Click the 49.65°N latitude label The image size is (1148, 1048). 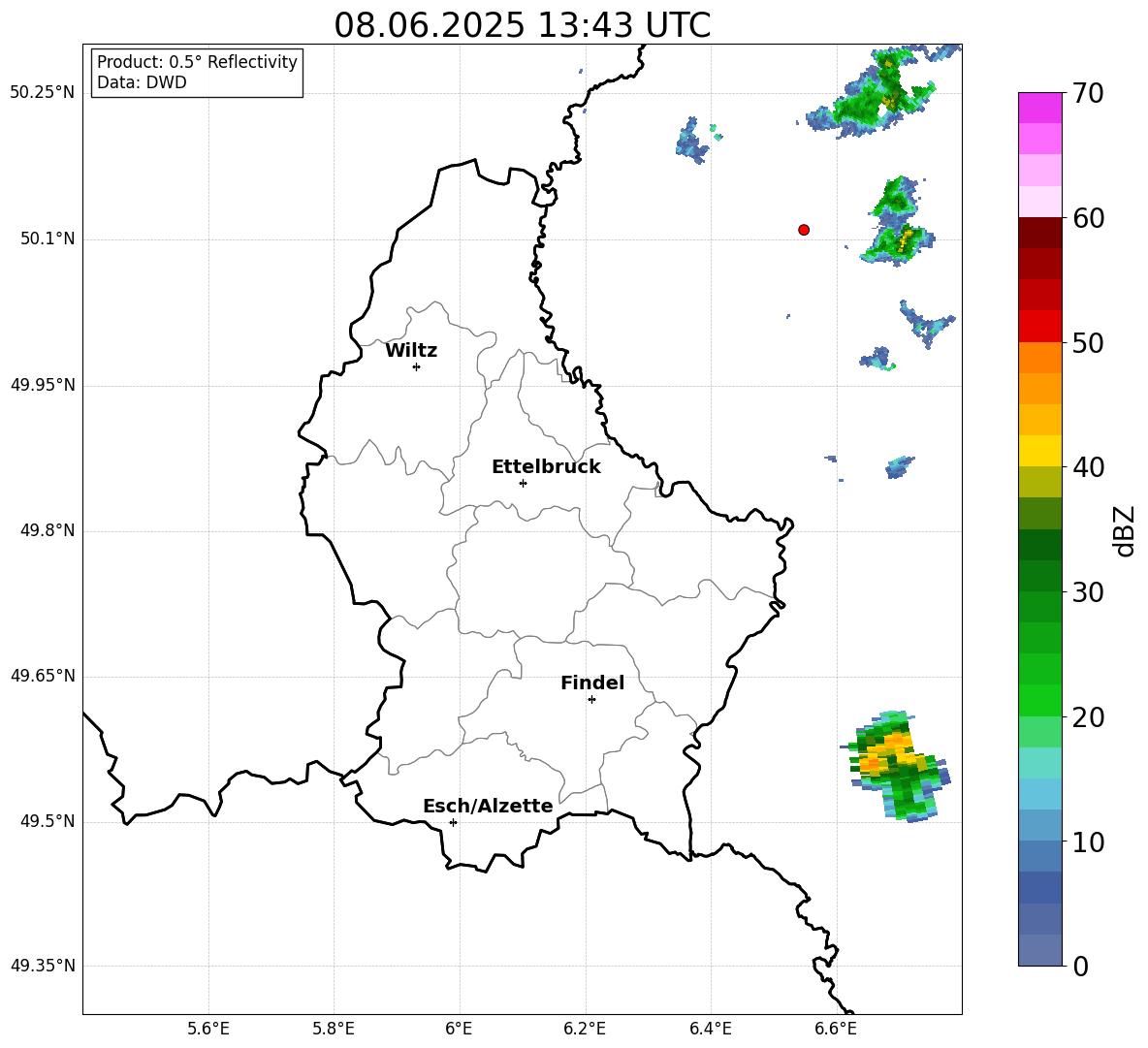pyautogui.click(x=43, y=675)
